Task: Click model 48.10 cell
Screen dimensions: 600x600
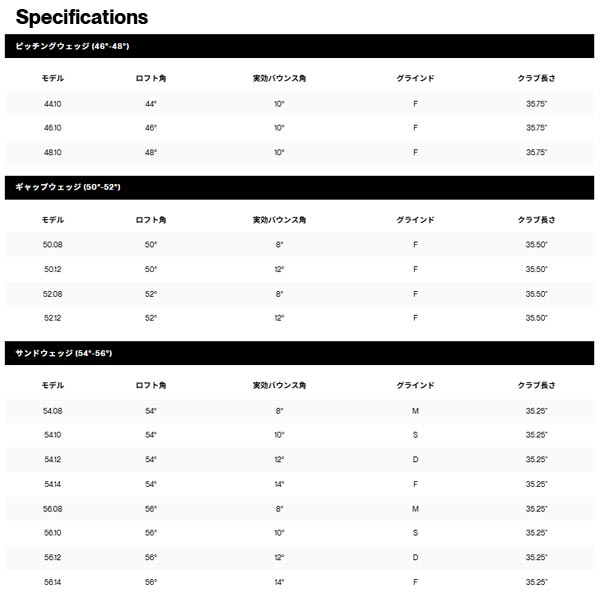Action: pyautogui.click(x=53, y=152)
